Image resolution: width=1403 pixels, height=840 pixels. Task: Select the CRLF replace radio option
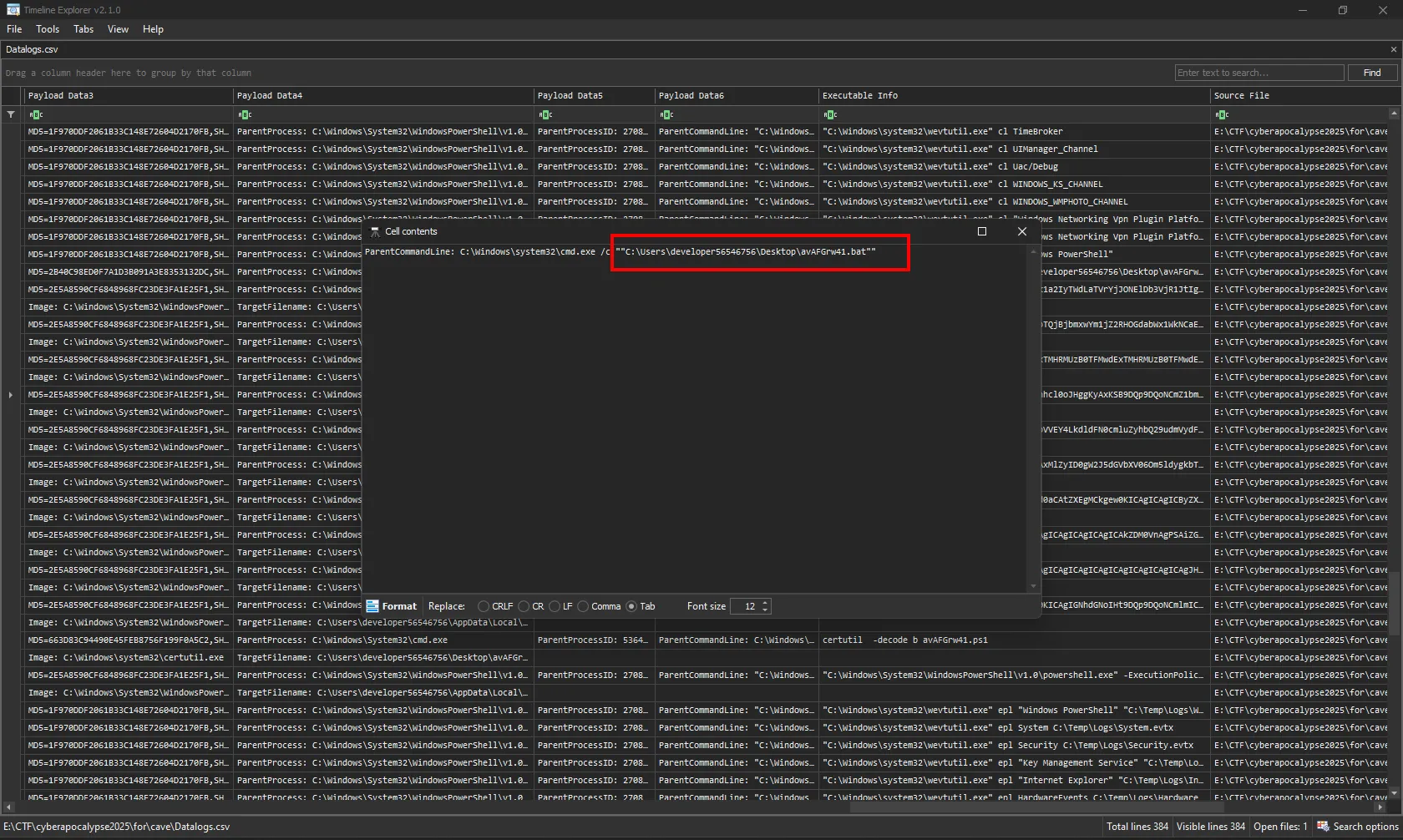pyautogui.click(x=484, y=606)
